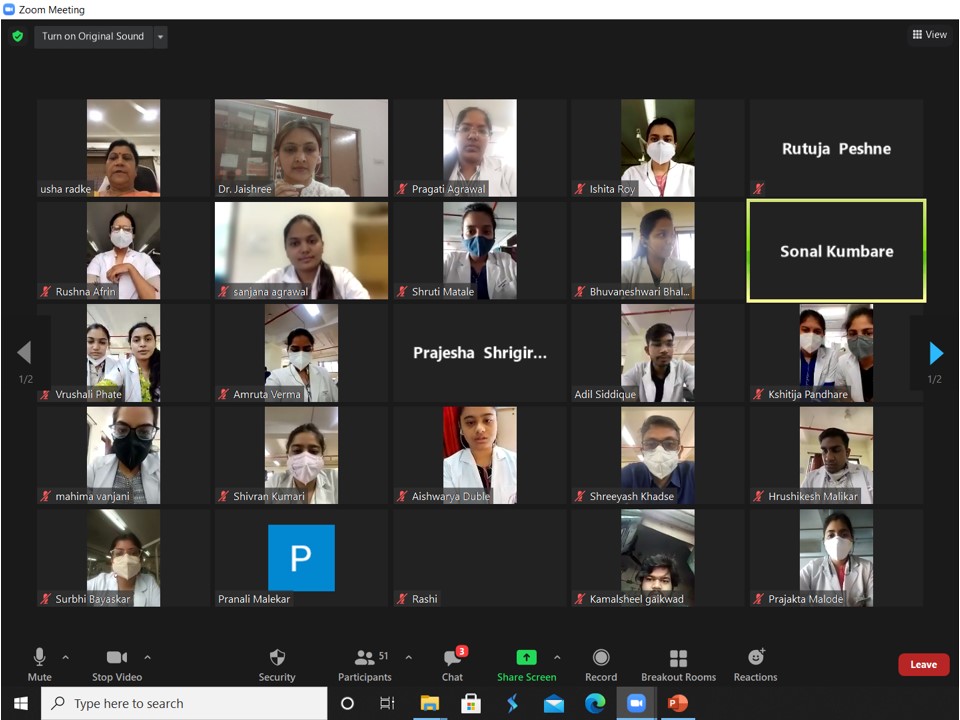Select Dr. Jaishree's video tile

pyautogui.click(x=301, y=147)
